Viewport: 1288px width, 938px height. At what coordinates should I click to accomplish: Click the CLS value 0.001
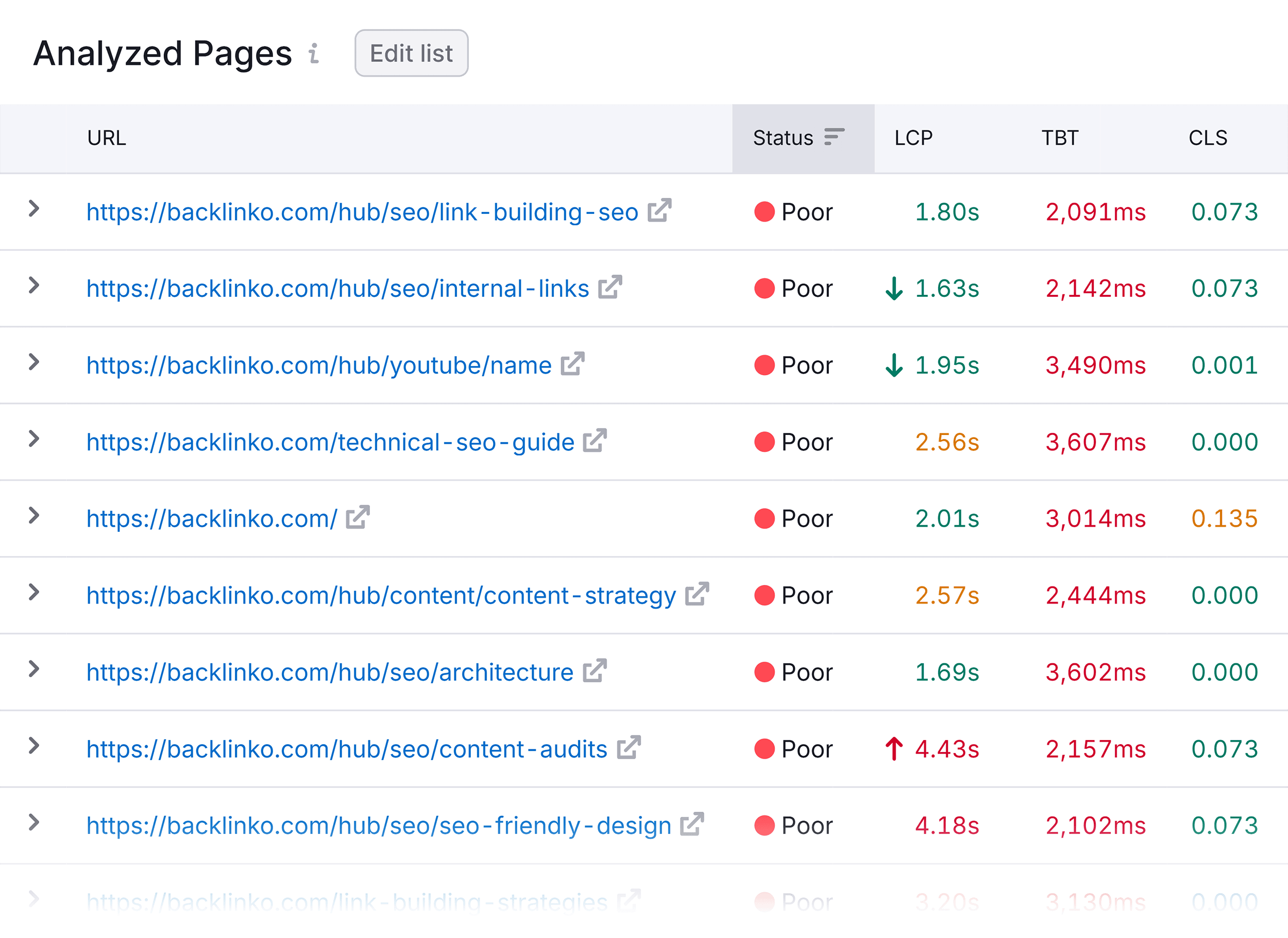[x=1225, y=365]
